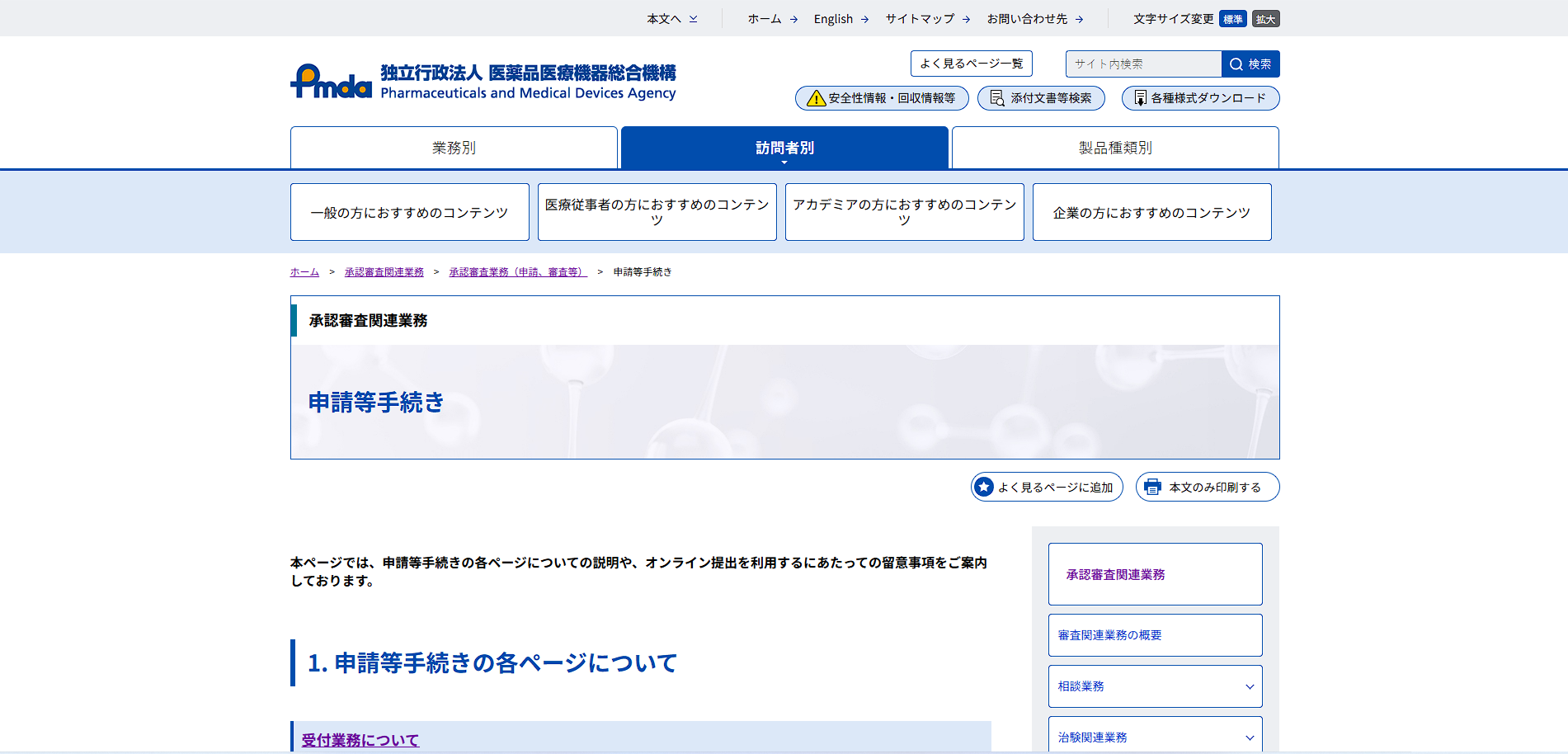The width and height of the screenshot is (1568, 754).
Task: Click the サイト内検索 search input field
Action: click(1143, 64)
